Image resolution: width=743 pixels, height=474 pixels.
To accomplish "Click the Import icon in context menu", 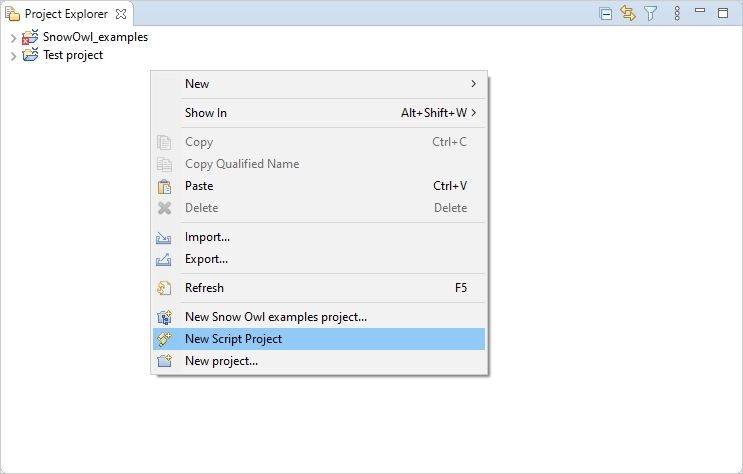I will [x=164, y=238].
